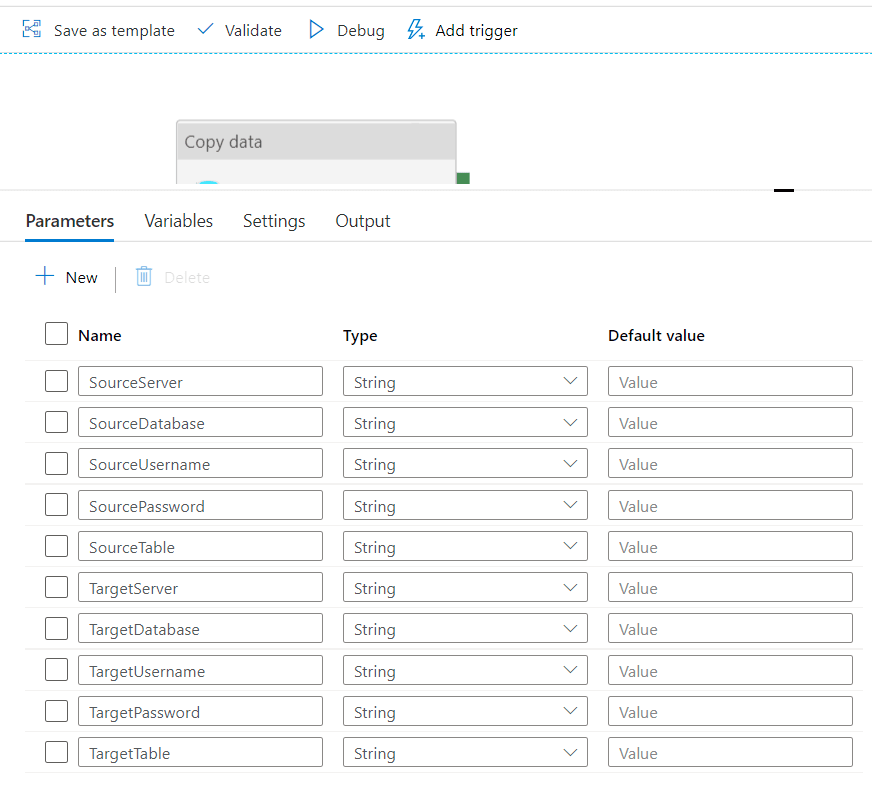Image resolution: width=872 pixels, height=790 pixels.
Task: Switch to the Output tab
Action: pos(362,221)
